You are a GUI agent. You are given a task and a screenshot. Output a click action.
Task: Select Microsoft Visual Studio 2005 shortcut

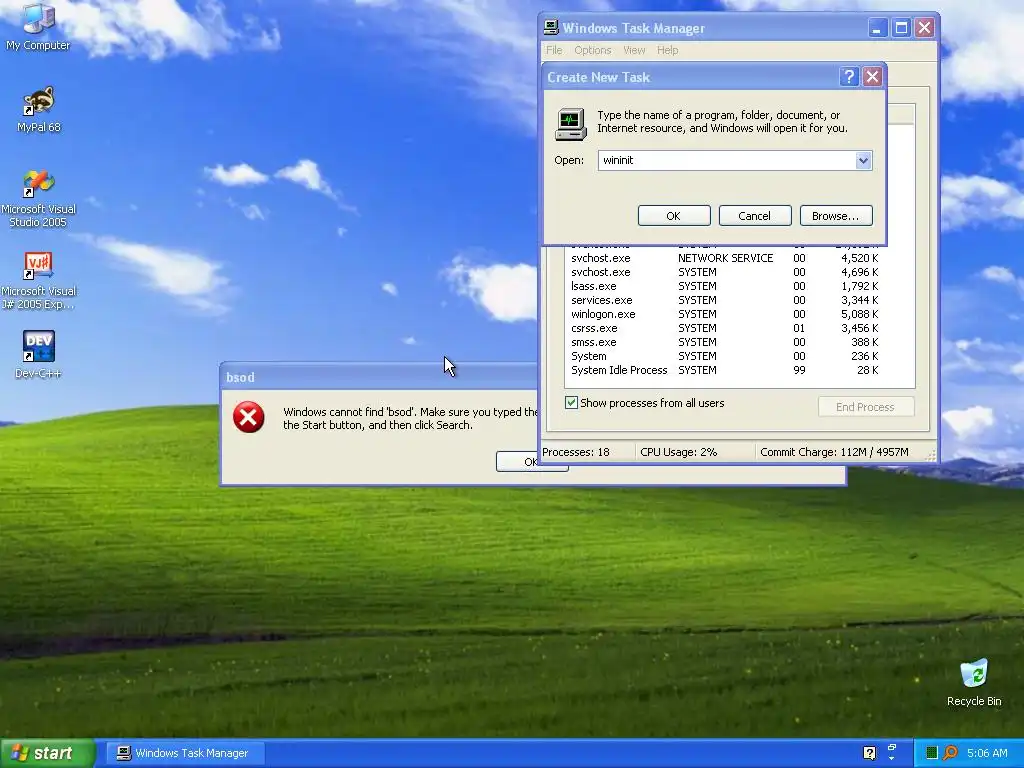tap(38, 199)
